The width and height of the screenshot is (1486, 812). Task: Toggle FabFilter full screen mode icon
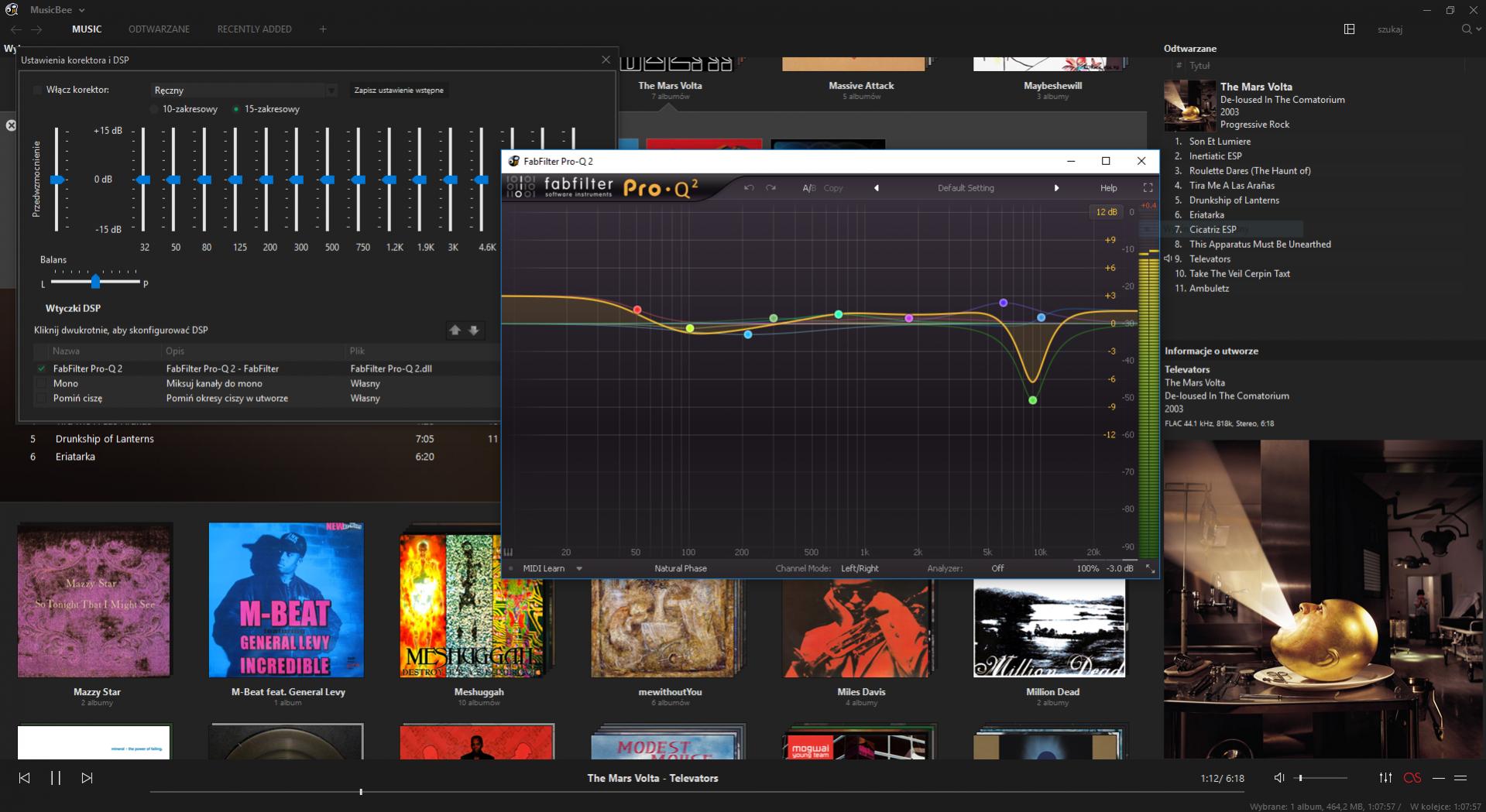point(1148,188)
